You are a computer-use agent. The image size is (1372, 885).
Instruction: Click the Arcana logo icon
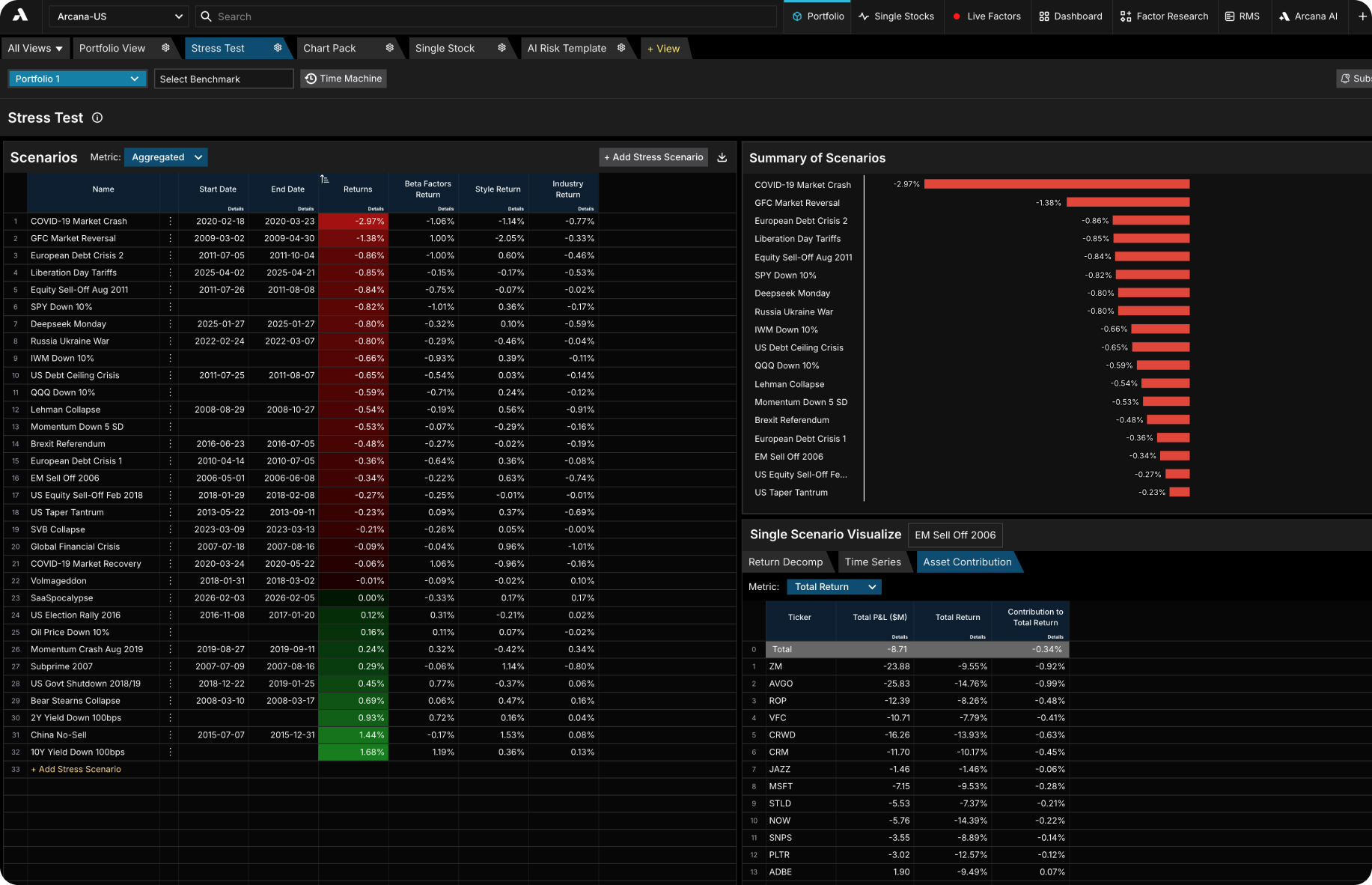click(20, 16)
